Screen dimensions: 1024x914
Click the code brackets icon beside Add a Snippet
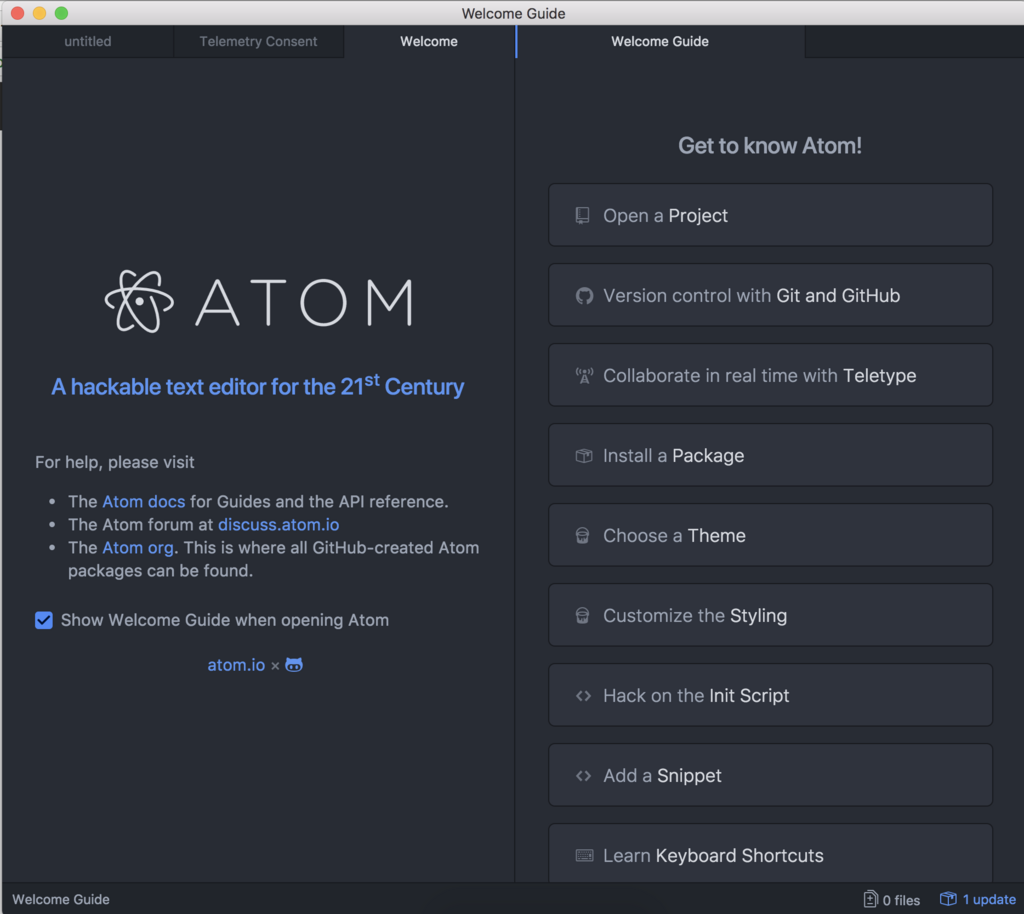[583, 776]
